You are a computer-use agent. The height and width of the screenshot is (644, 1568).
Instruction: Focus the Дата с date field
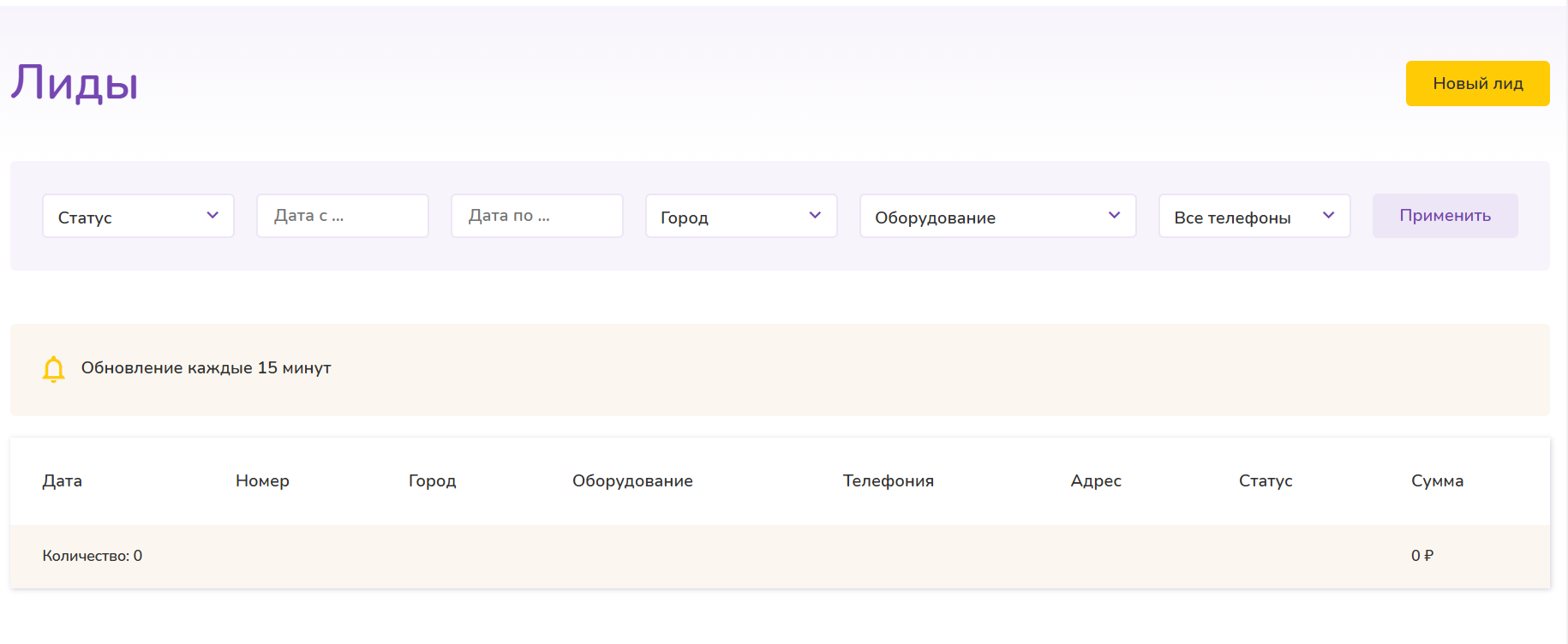[x=343, y=216]
